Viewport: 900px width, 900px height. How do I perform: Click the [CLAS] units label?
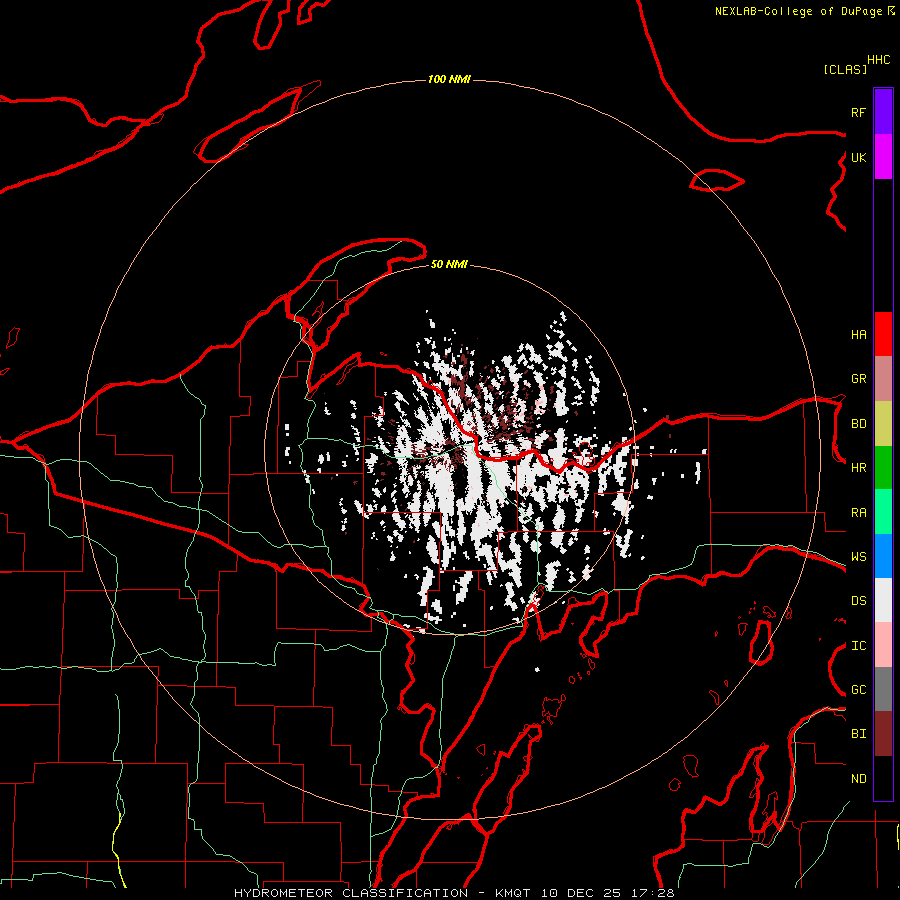[x=845, y=69]
